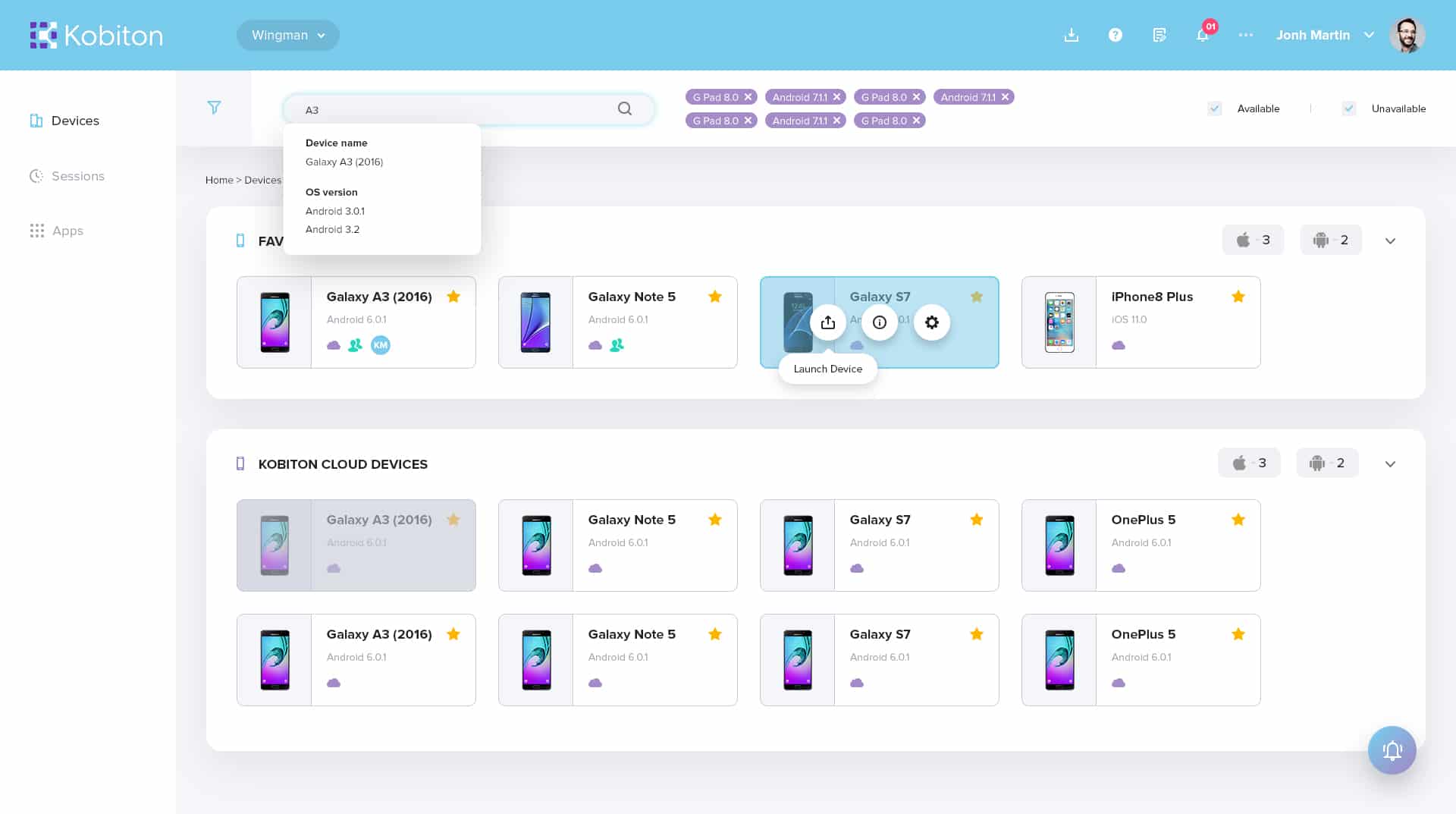Click Kobiton Cloud Devices section phone icon
1456x814 pixels.
pyautogui.click(x=240, y=464)
